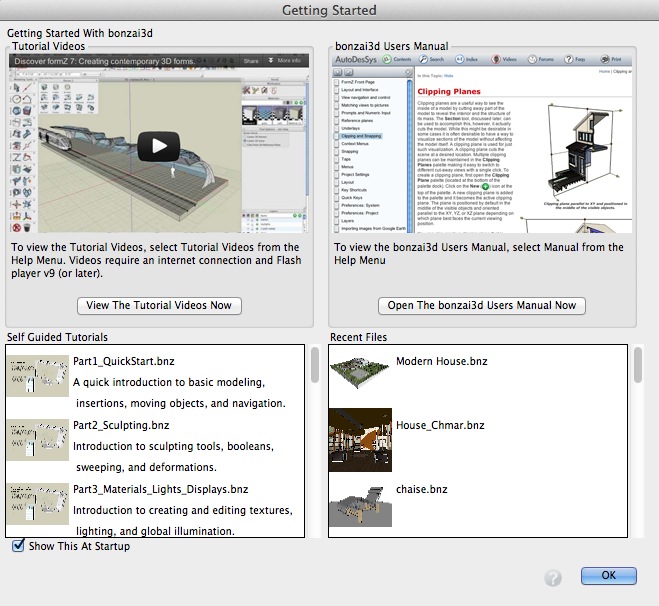Click the House_Chmar.bnz file name
The height and width of the screenshot is (606, 659).
click(440, 425)
